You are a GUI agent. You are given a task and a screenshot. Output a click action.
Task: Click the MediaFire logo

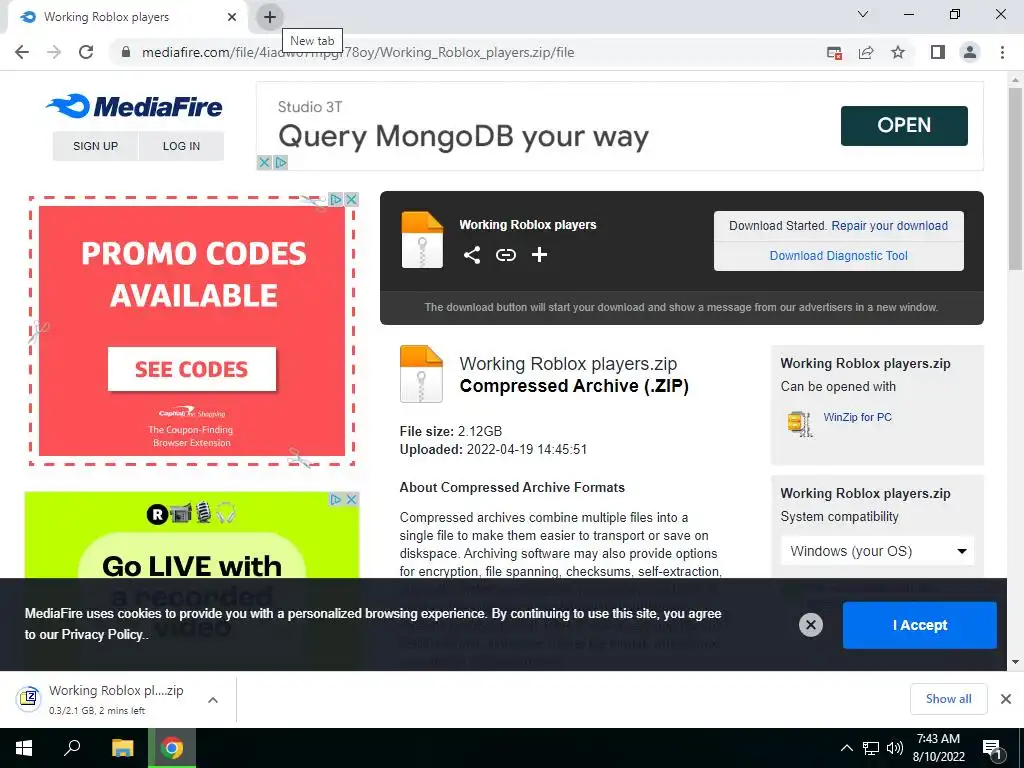[x=134, y=106]
